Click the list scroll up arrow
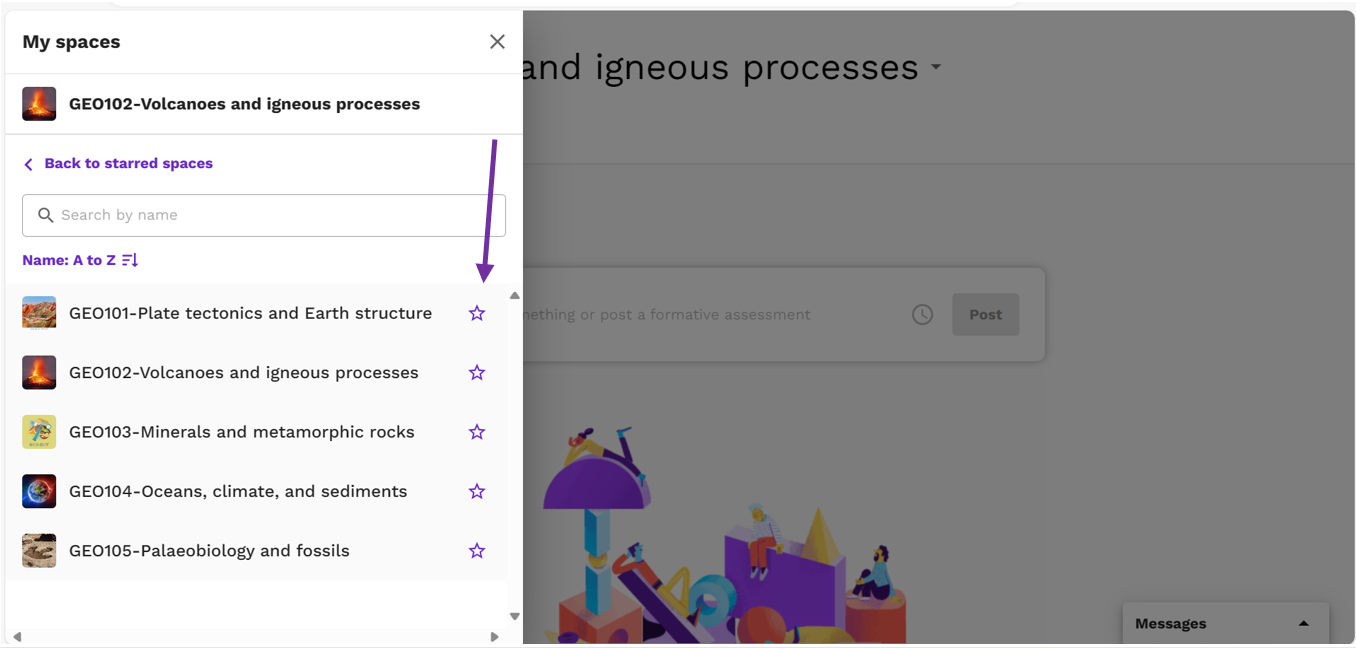The width and height of the screenshot is (1356, 648). pyautogui.click(x=515, y=295)
